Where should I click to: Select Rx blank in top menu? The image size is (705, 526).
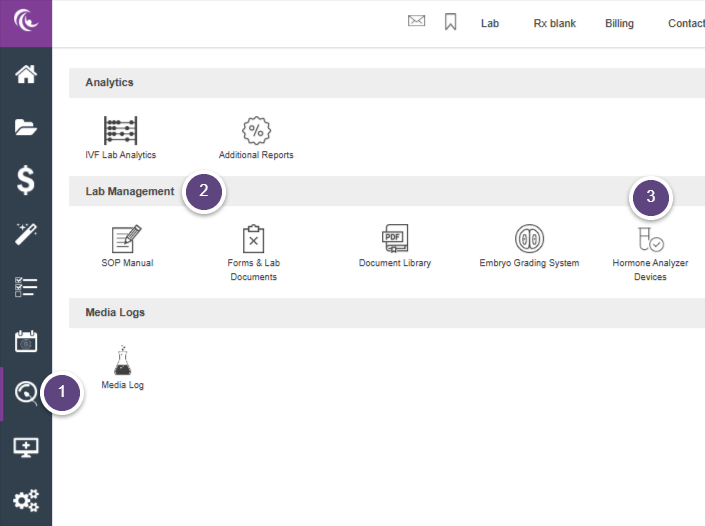coord(555,23)
